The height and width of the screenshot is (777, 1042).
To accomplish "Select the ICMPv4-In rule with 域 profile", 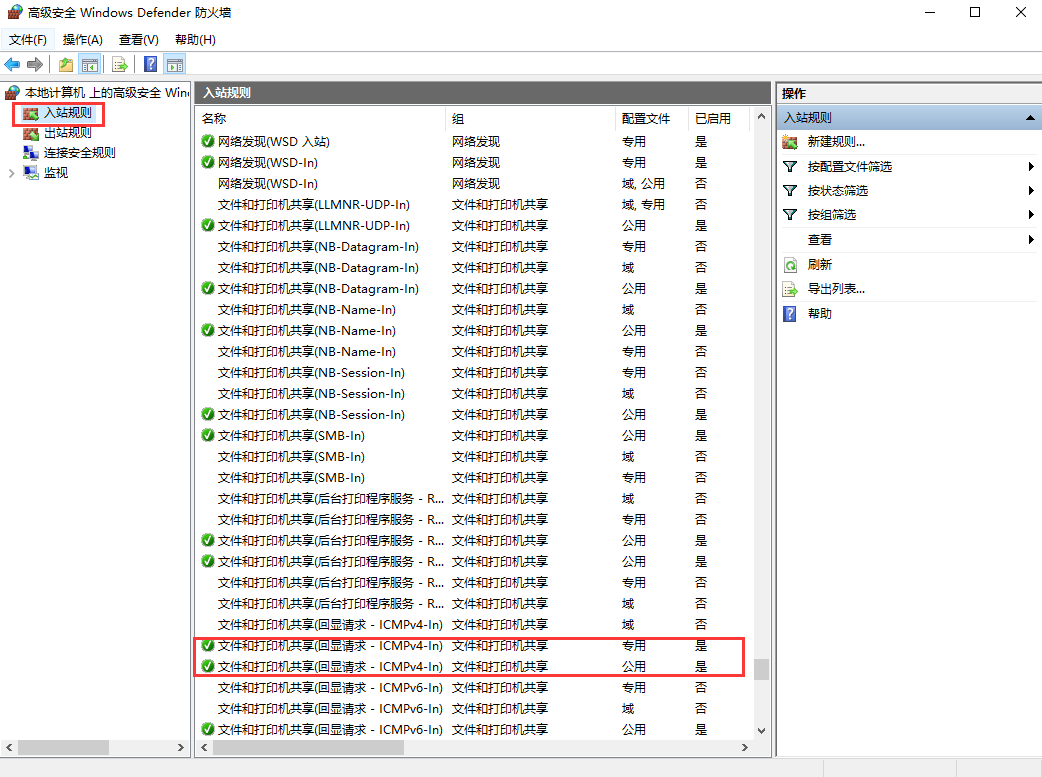I will click(474, 624).
